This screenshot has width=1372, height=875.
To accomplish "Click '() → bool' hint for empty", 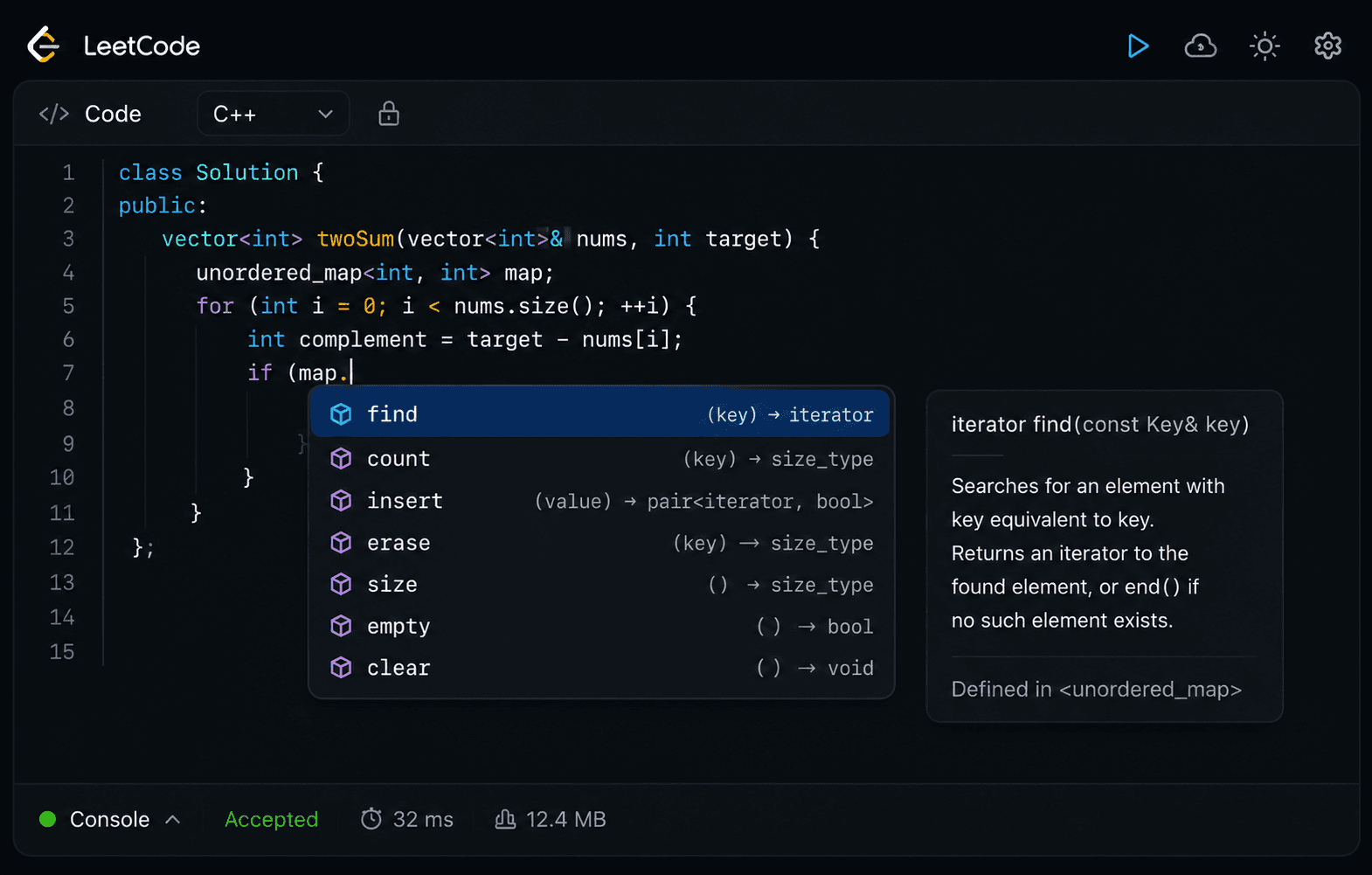I will coord(814,627).
